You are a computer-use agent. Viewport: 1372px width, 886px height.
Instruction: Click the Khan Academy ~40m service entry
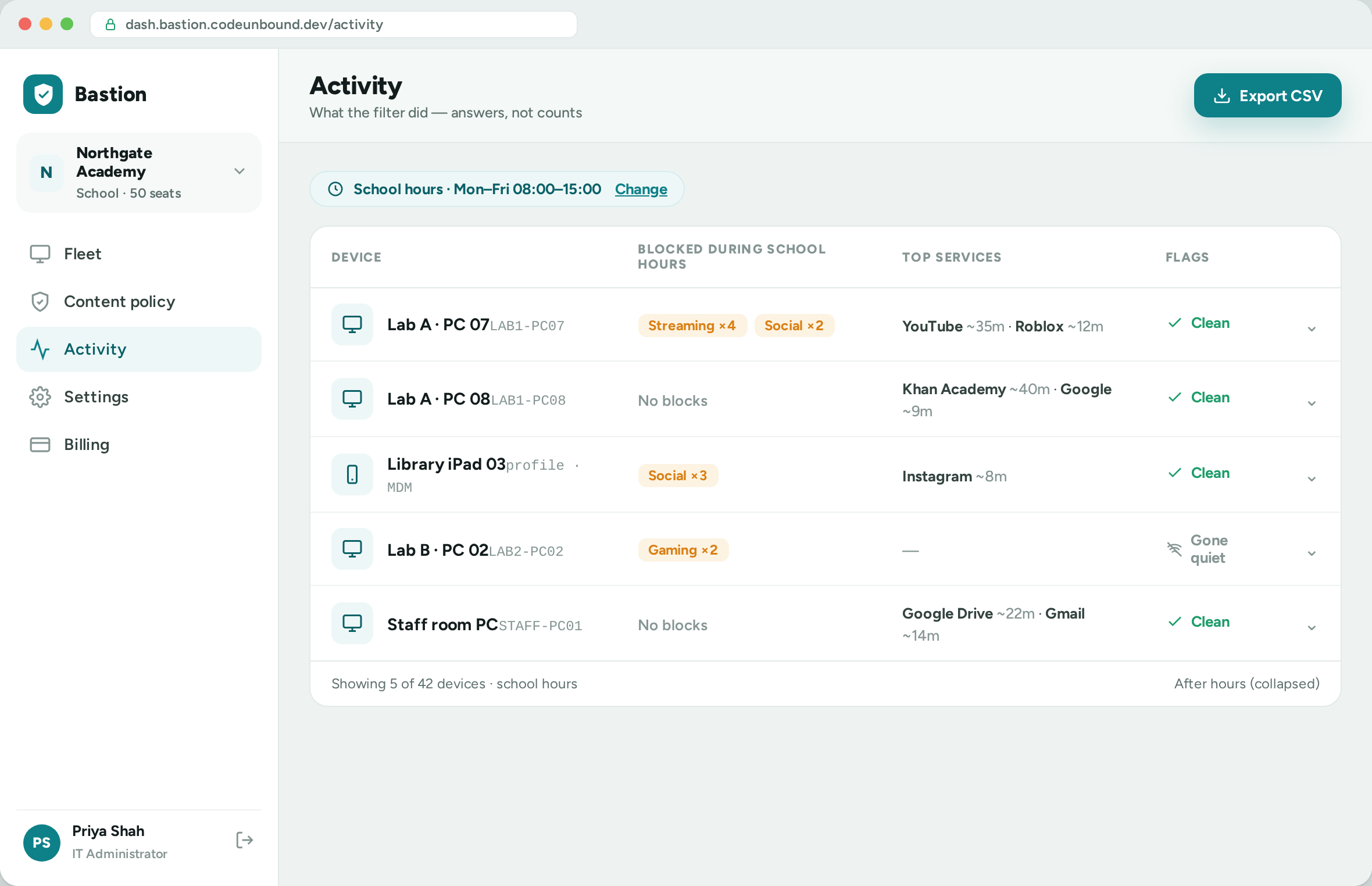[x=976, y=389]
